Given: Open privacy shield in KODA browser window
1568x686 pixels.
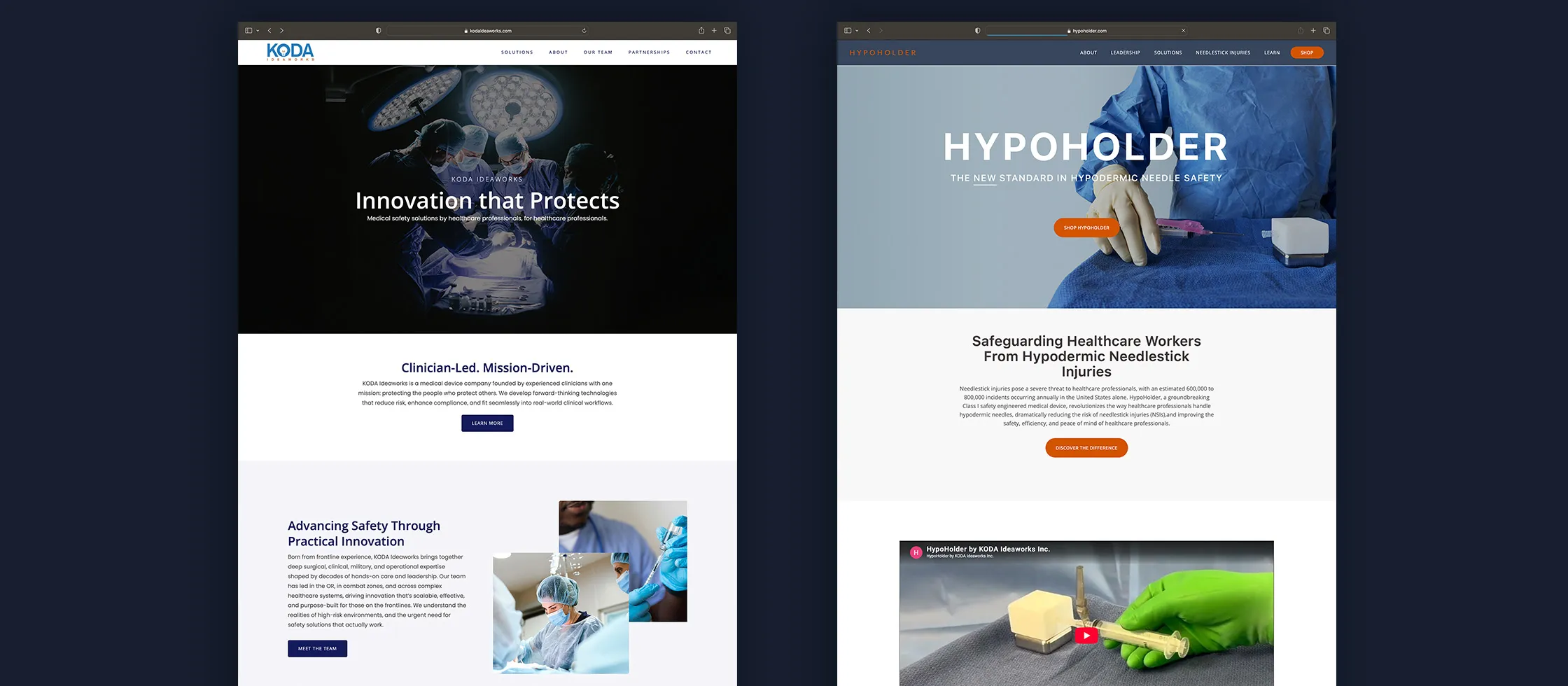Looking at the screenshot, I should coord(379,31).
